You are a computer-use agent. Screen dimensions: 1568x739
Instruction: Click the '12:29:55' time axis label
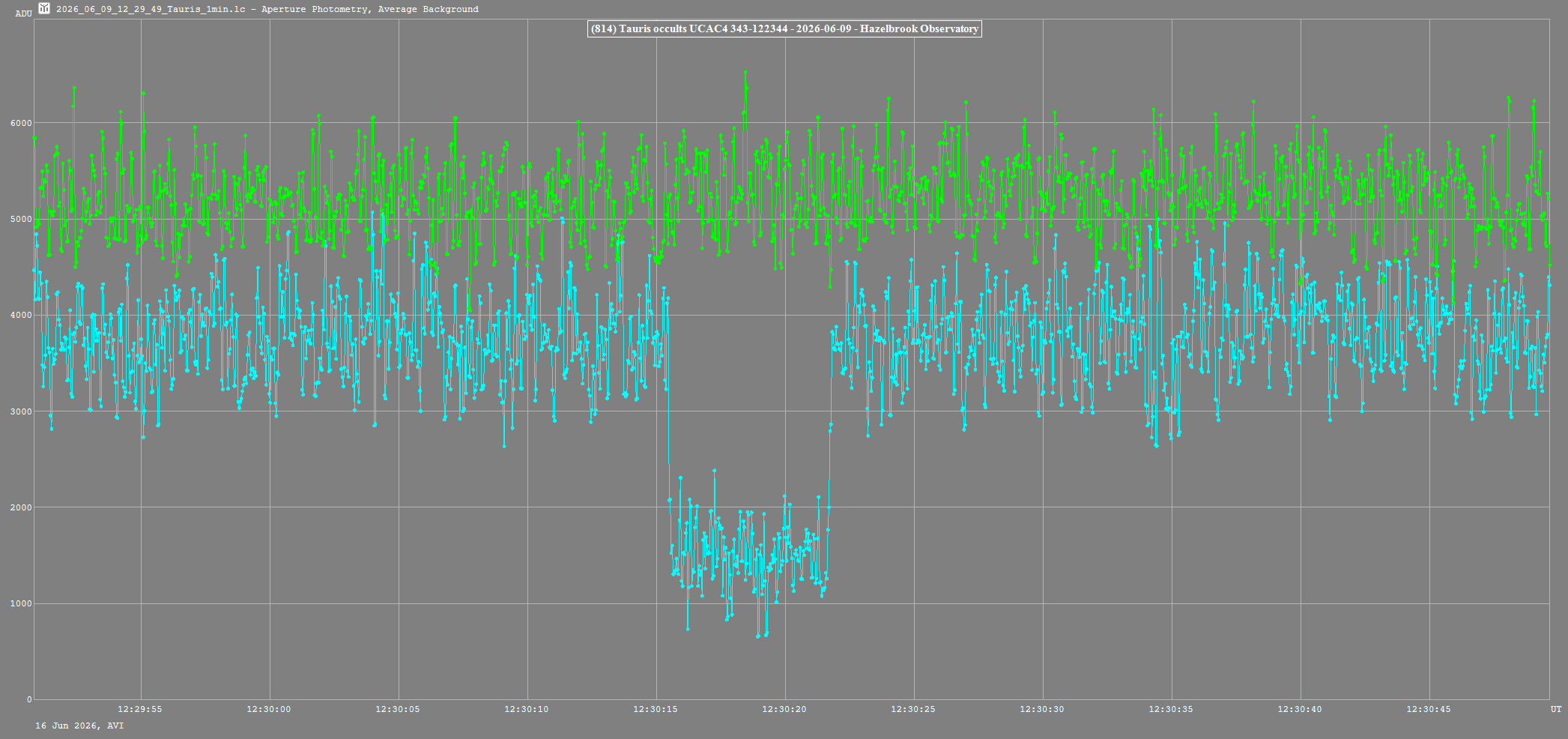pos(140,709)
